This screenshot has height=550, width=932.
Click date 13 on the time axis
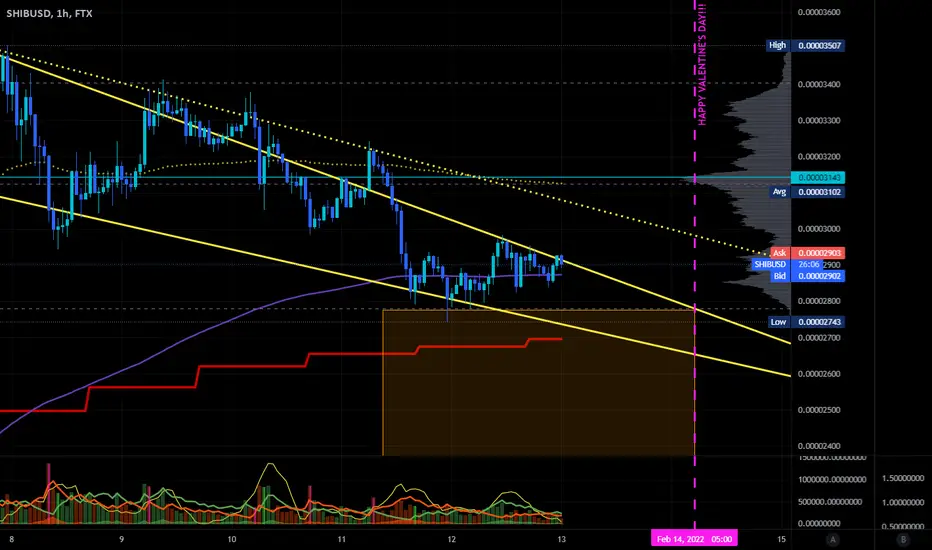(x=561, y=539)
